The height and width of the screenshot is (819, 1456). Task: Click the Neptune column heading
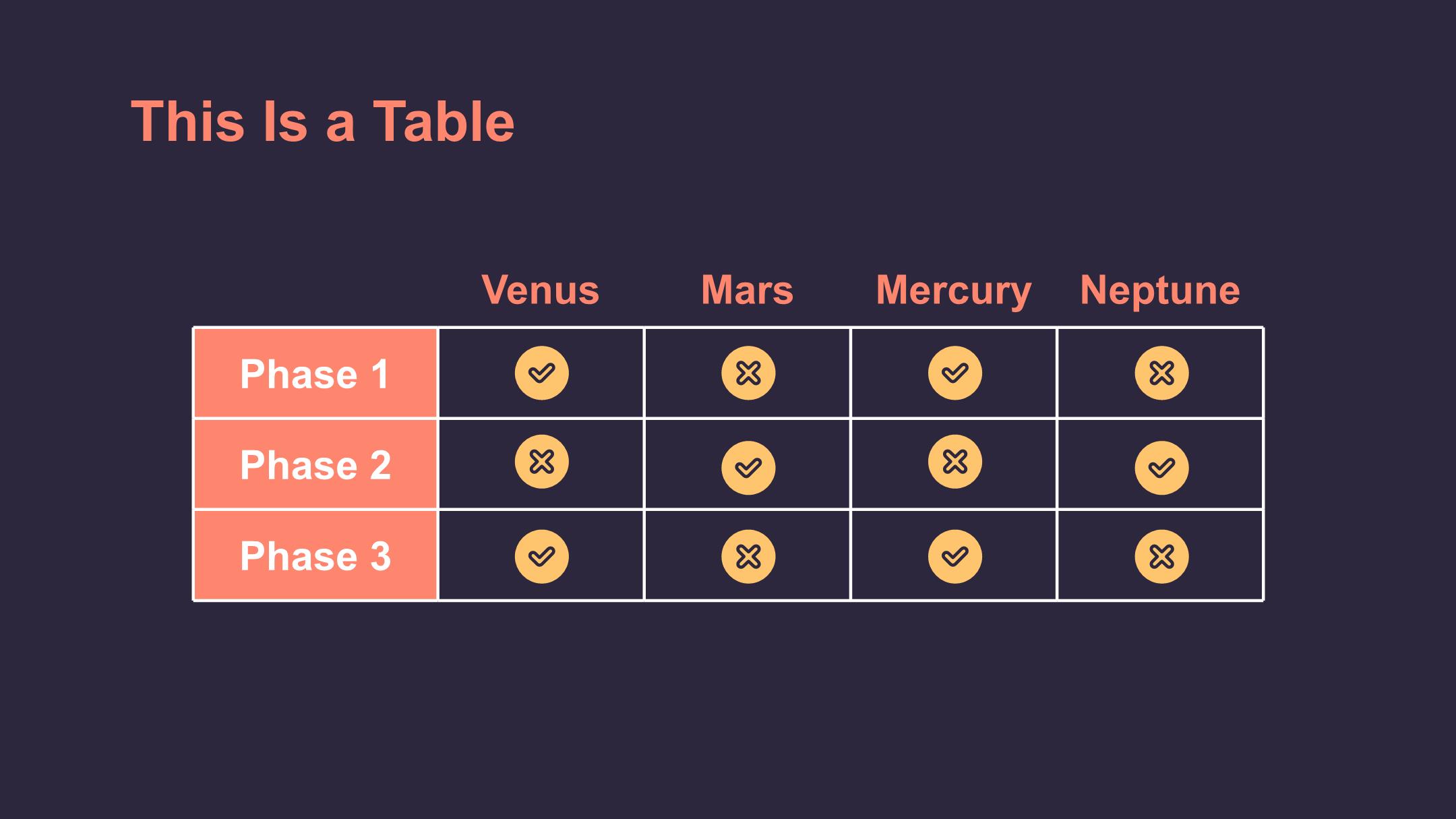tap(1160, 291)
